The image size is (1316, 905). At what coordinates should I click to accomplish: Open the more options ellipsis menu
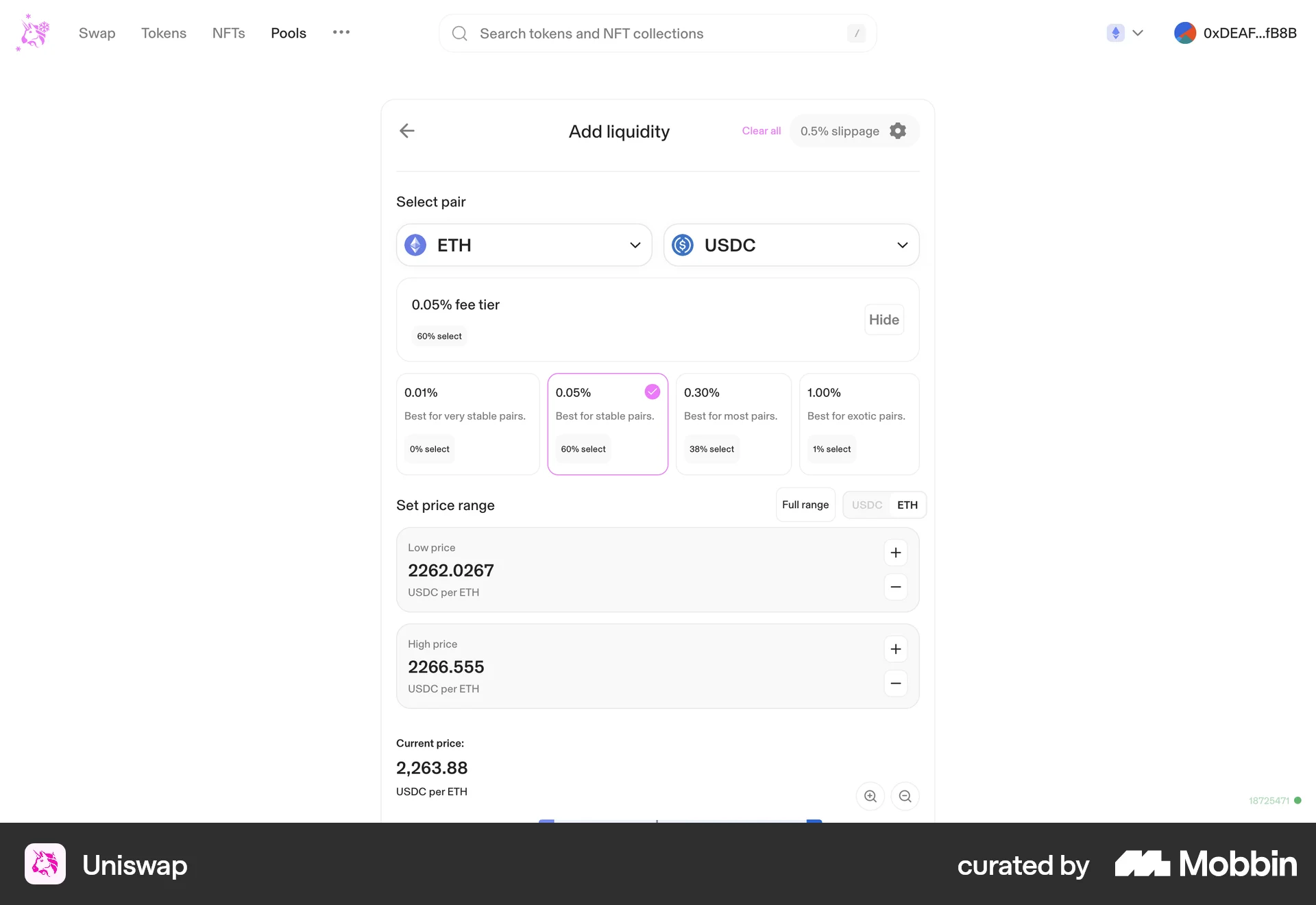coord(341,32)
